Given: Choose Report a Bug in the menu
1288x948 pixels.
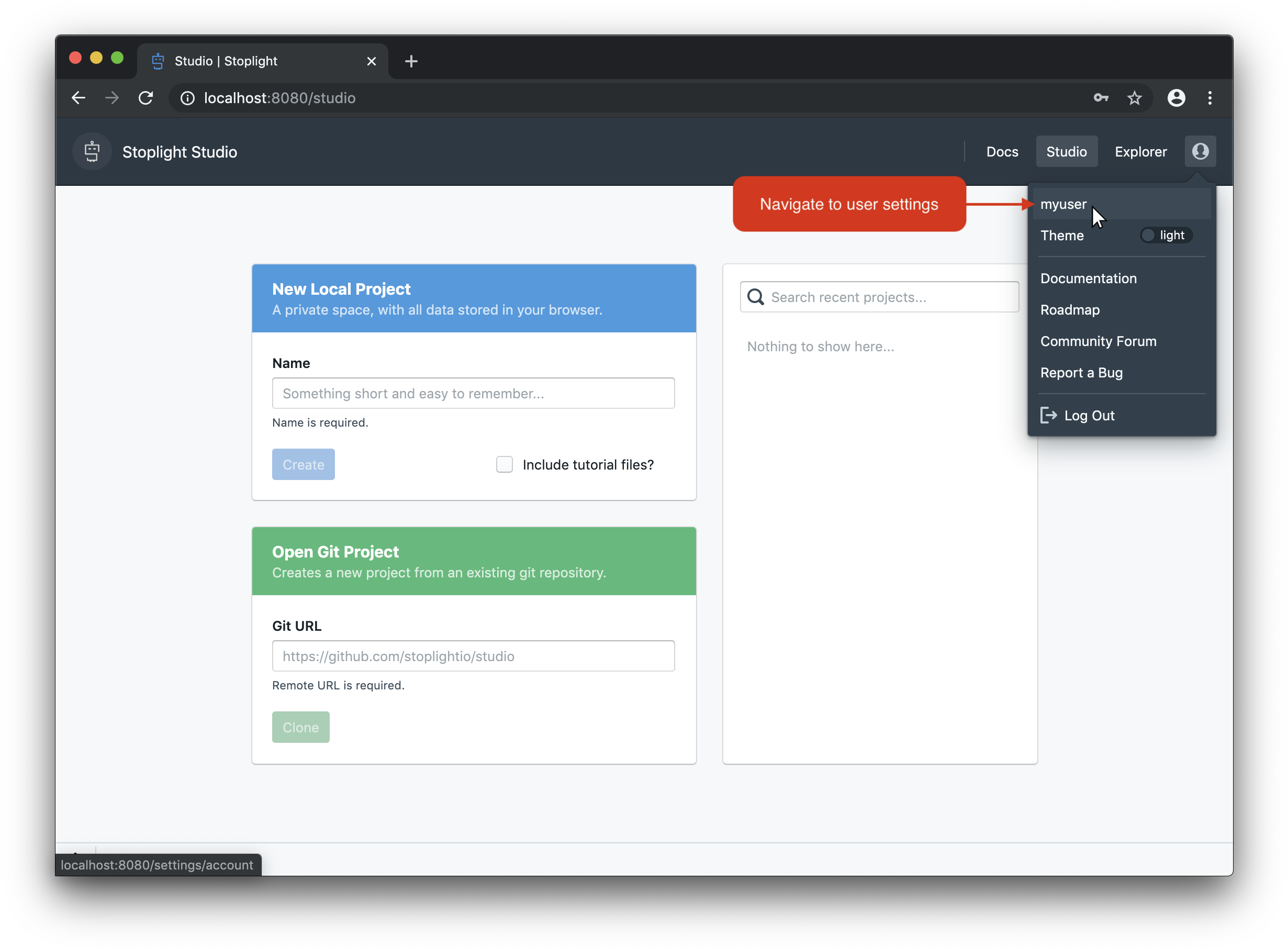Looking at the screenshot, I should coord(1081,373).
